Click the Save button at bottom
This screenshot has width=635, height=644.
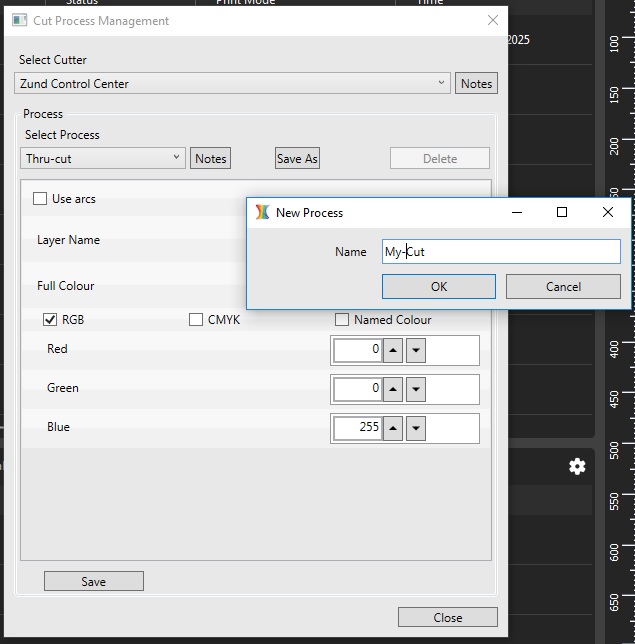tap(94, 581)
